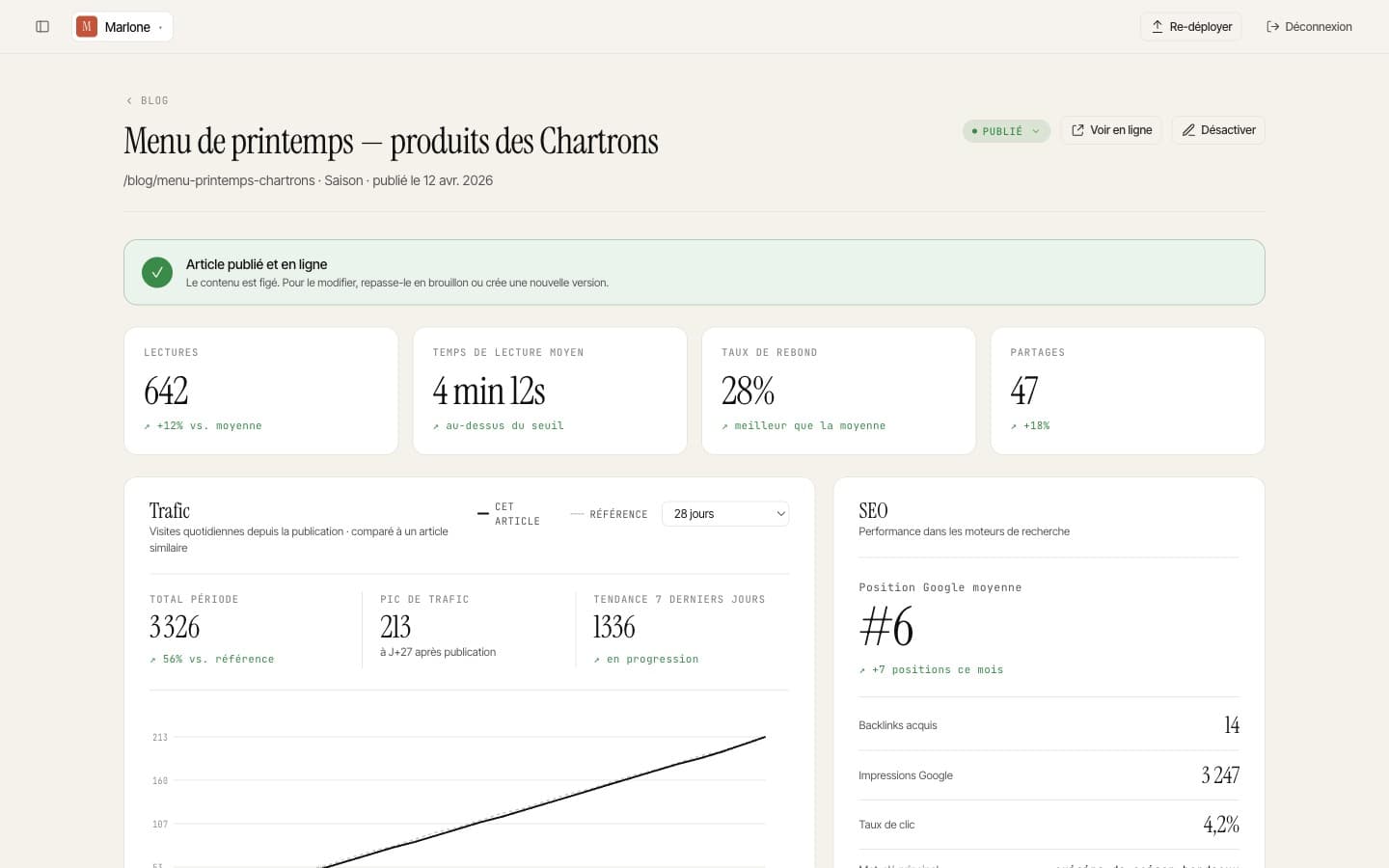This screenshot has width=1389, height=868.
Task: Click the back chevron beside BLOG
Action: click(x=129, y=100)
